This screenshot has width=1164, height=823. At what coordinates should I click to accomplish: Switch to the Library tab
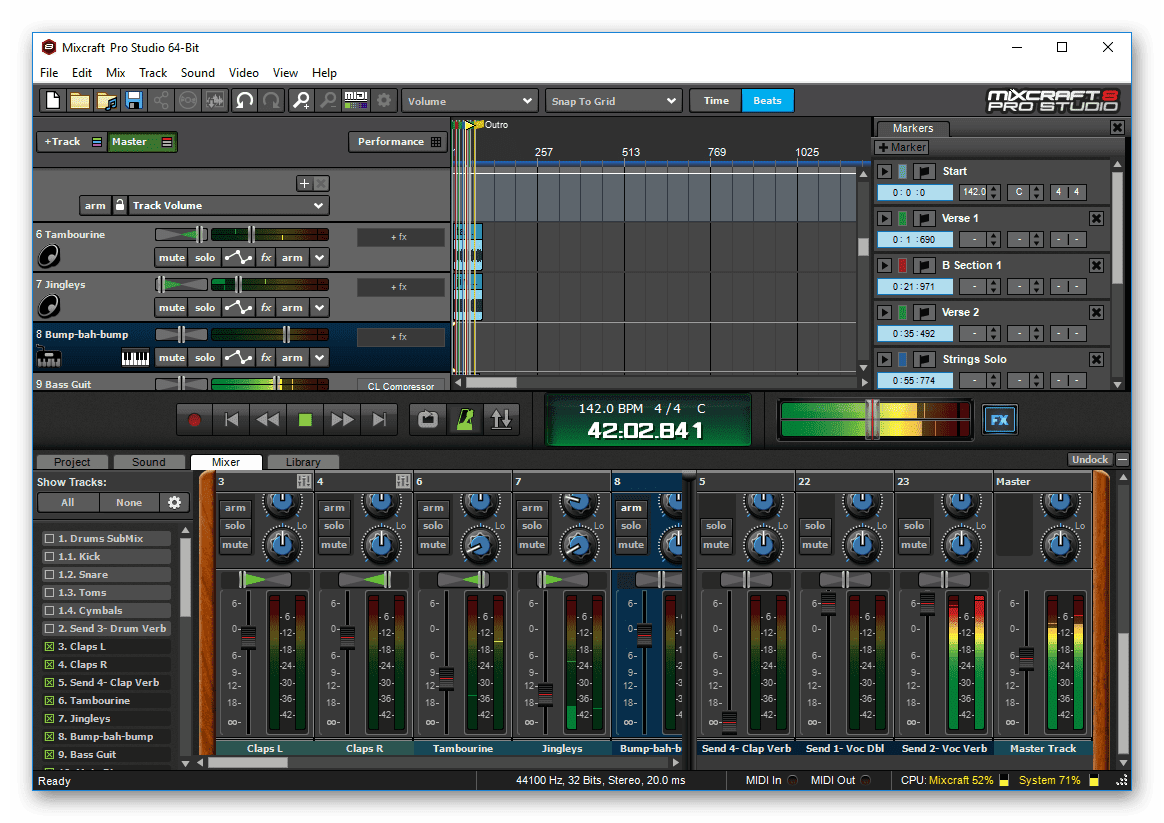(x=303, y=462)
